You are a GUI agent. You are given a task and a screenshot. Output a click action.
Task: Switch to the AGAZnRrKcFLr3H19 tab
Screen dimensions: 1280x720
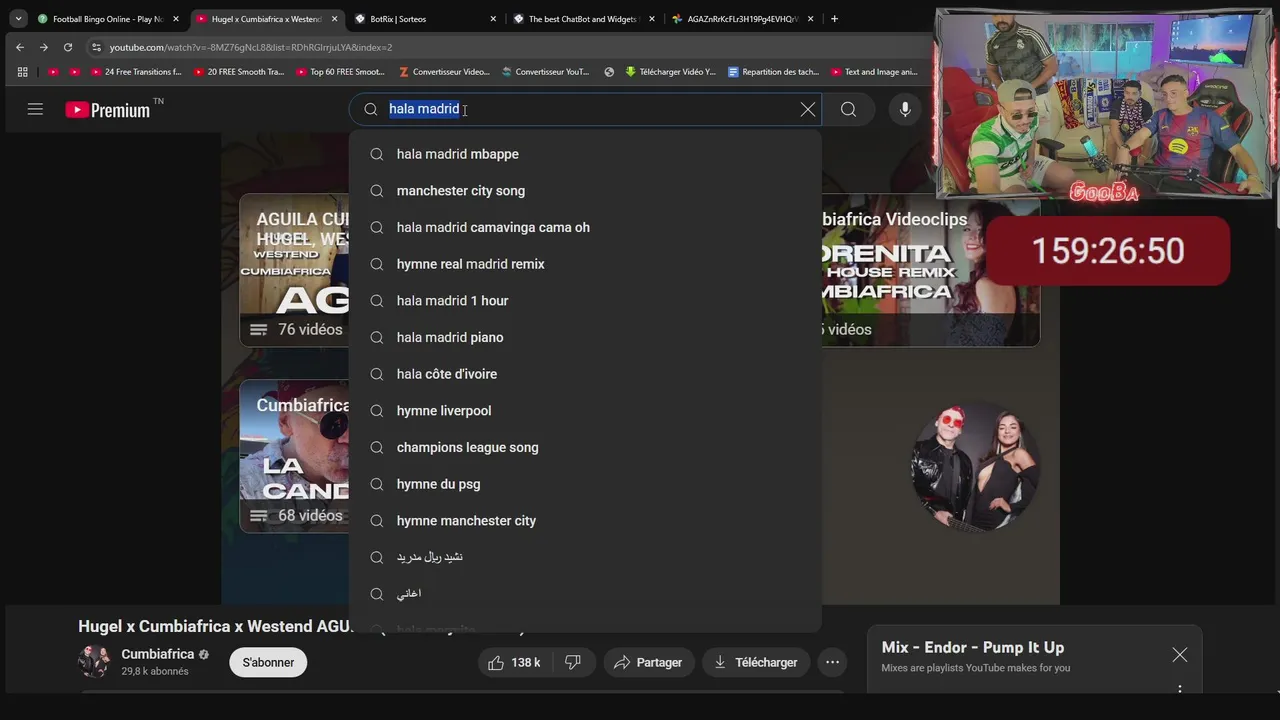point(742,19)
